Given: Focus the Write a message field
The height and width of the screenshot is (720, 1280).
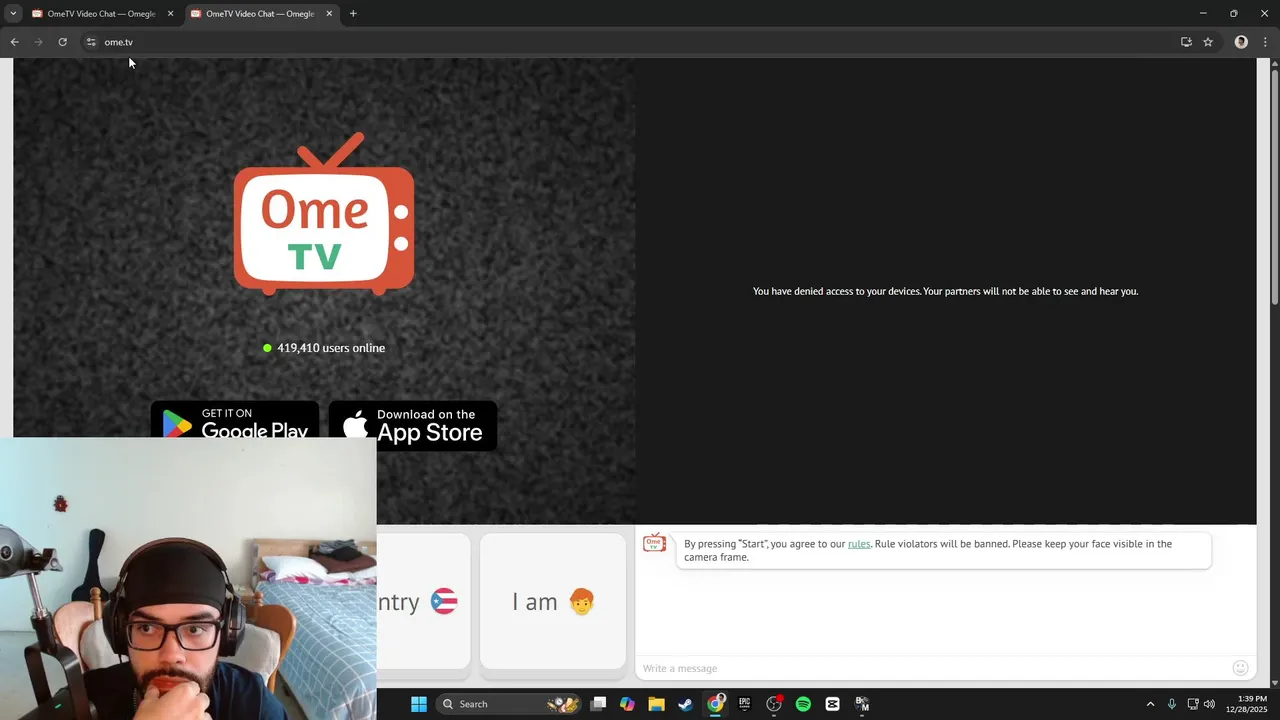Looking at the screenshot, I should pyautogui.click(x=930, y=668).
